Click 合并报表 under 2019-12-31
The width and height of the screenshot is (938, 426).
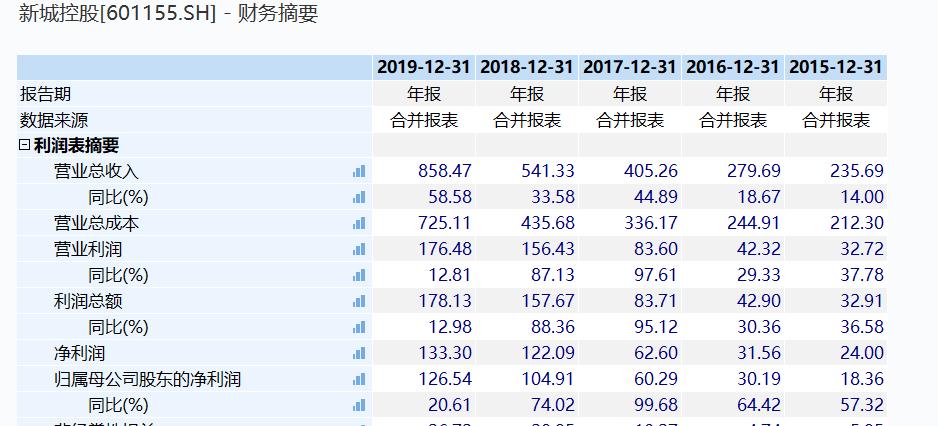click(424, 120)
